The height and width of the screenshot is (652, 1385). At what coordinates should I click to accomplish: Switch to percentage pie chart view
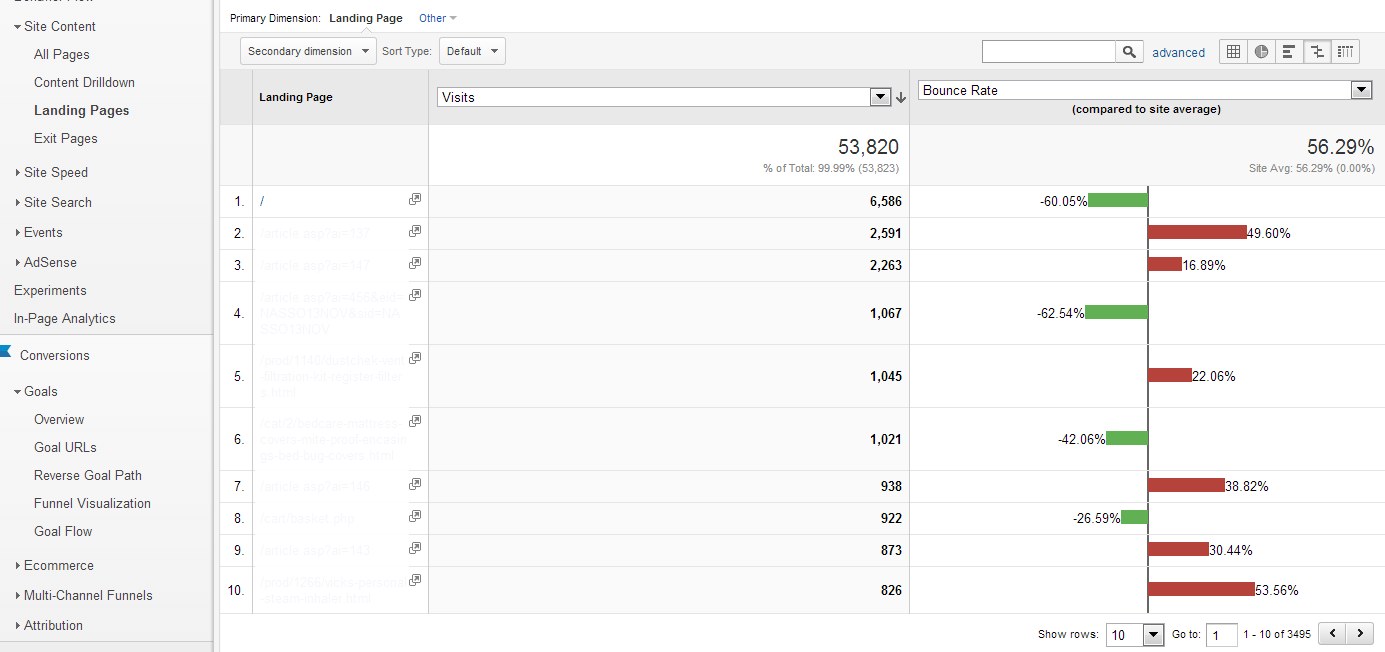coord(1261,52)
